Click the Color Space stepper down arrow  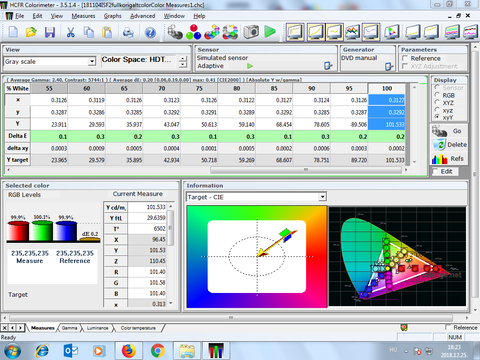(x=182, y=64)
